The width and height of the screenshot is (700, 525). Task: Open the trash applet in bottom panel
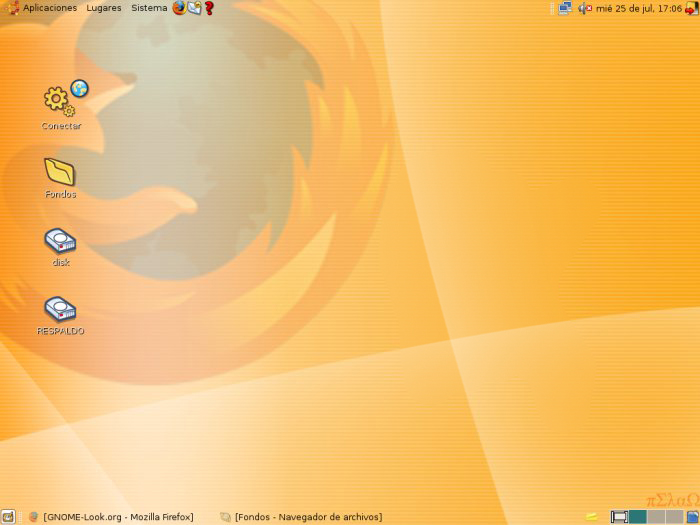point(692,517)
